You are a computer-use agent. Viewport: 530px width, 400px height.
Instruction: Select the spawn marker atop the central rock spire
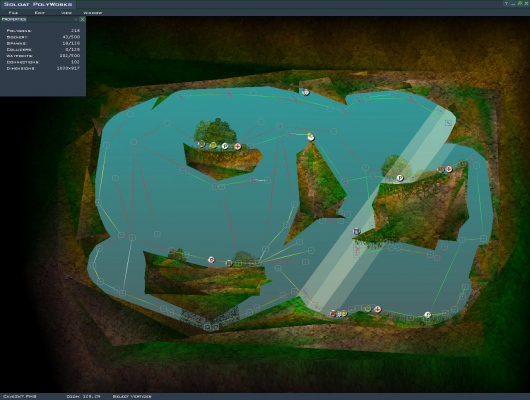pos(311,137)
